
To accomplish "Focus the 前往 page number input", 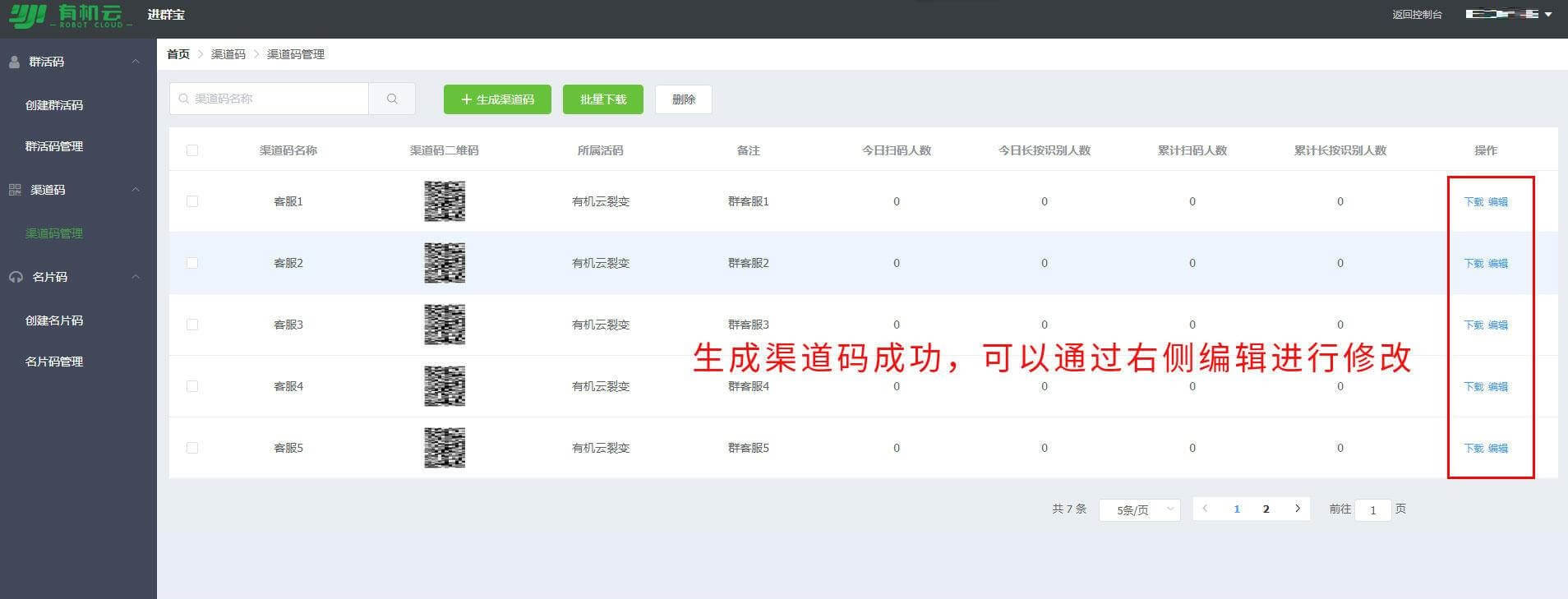I will 1372,509.
